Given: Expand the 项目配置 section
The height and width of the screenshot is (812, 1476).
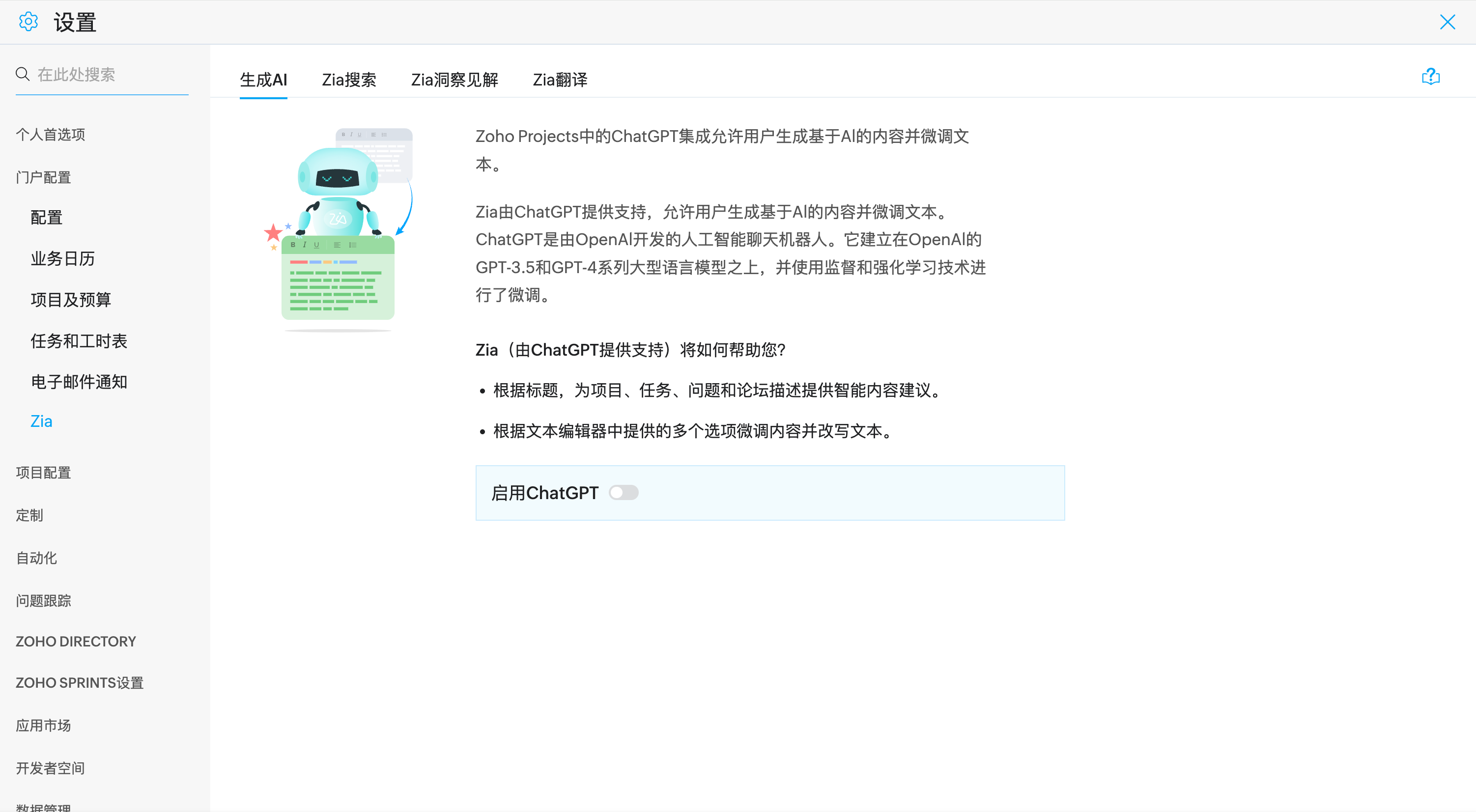Looking at the screenshot, I should 44,473.
